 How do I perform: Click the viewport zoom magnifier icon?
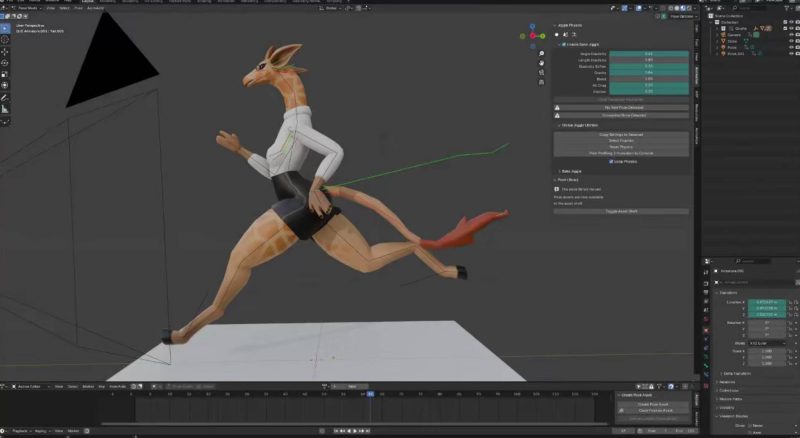pos(541,54)
